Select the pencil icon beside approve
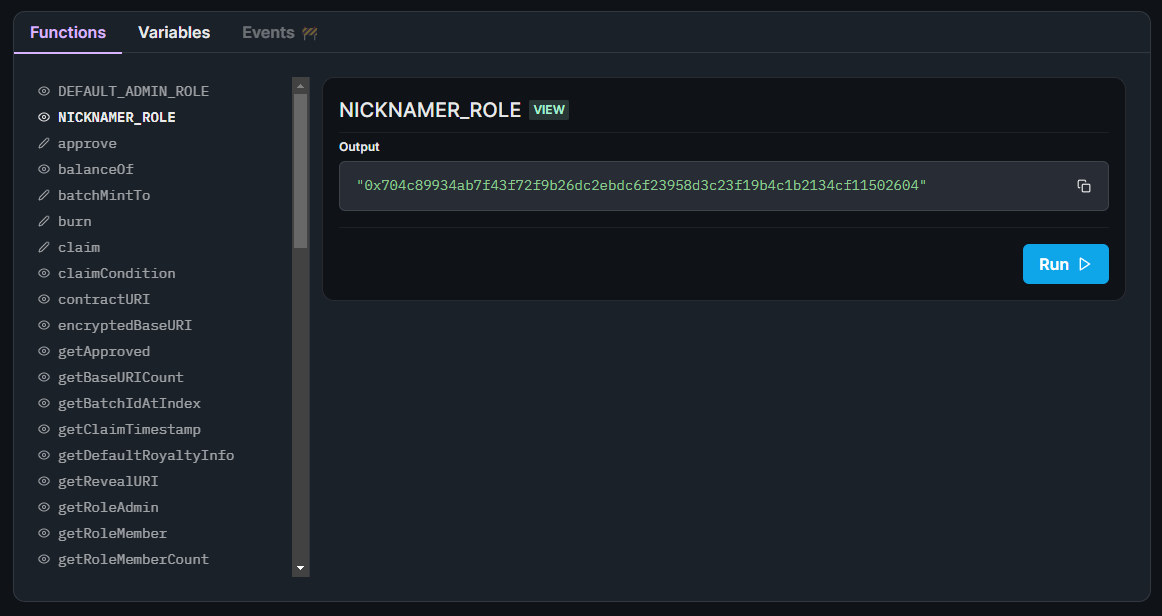 pos(42,143)
